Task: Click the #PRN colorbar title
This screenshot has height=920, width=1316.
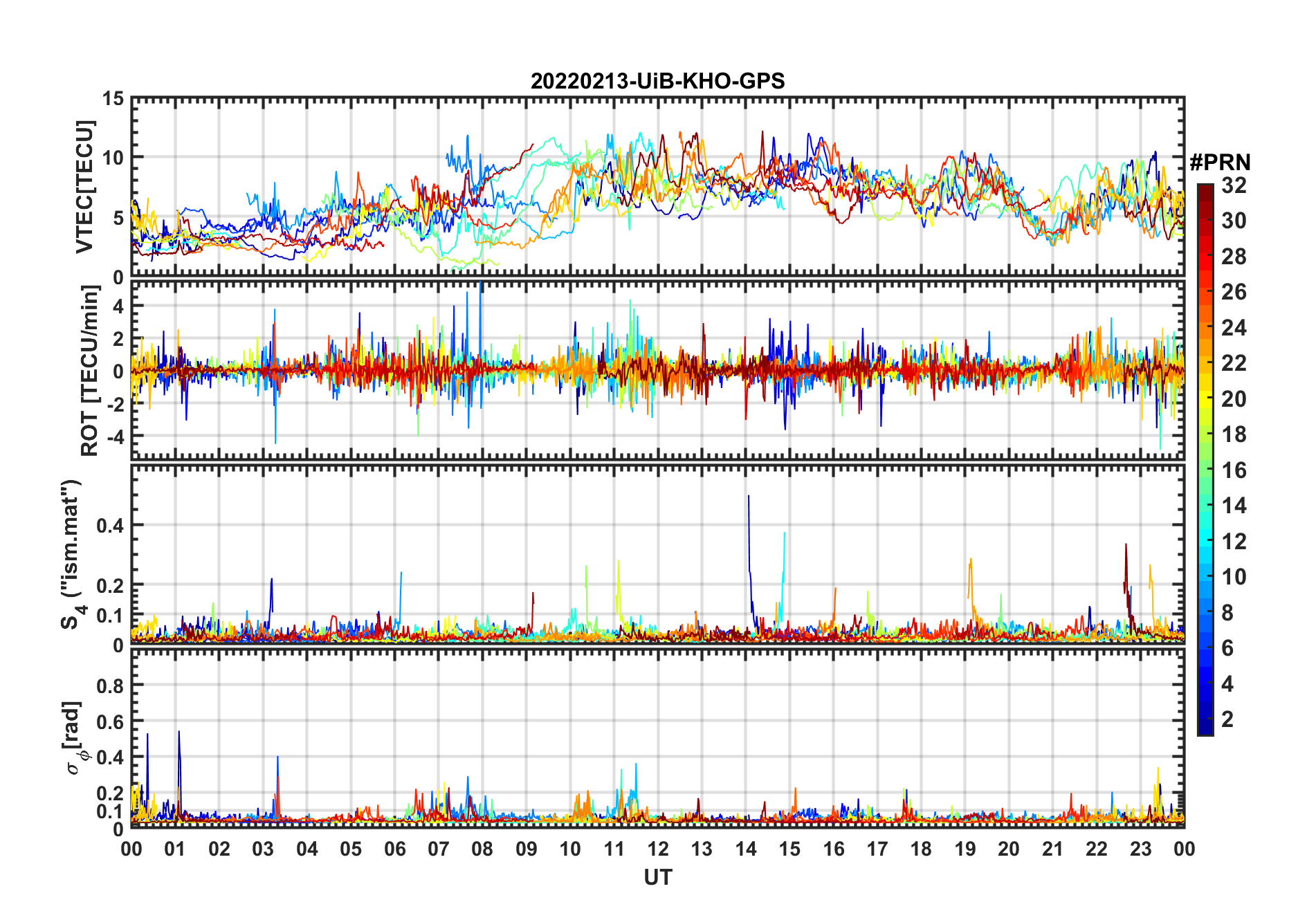Action: click(1220, 163)
